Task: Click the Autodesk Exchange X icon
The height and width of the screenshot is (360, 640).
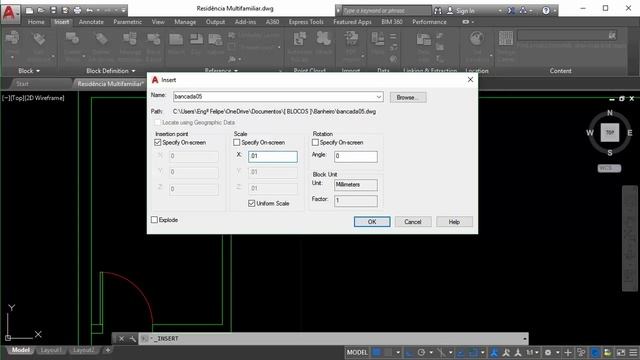Action: 511,11
